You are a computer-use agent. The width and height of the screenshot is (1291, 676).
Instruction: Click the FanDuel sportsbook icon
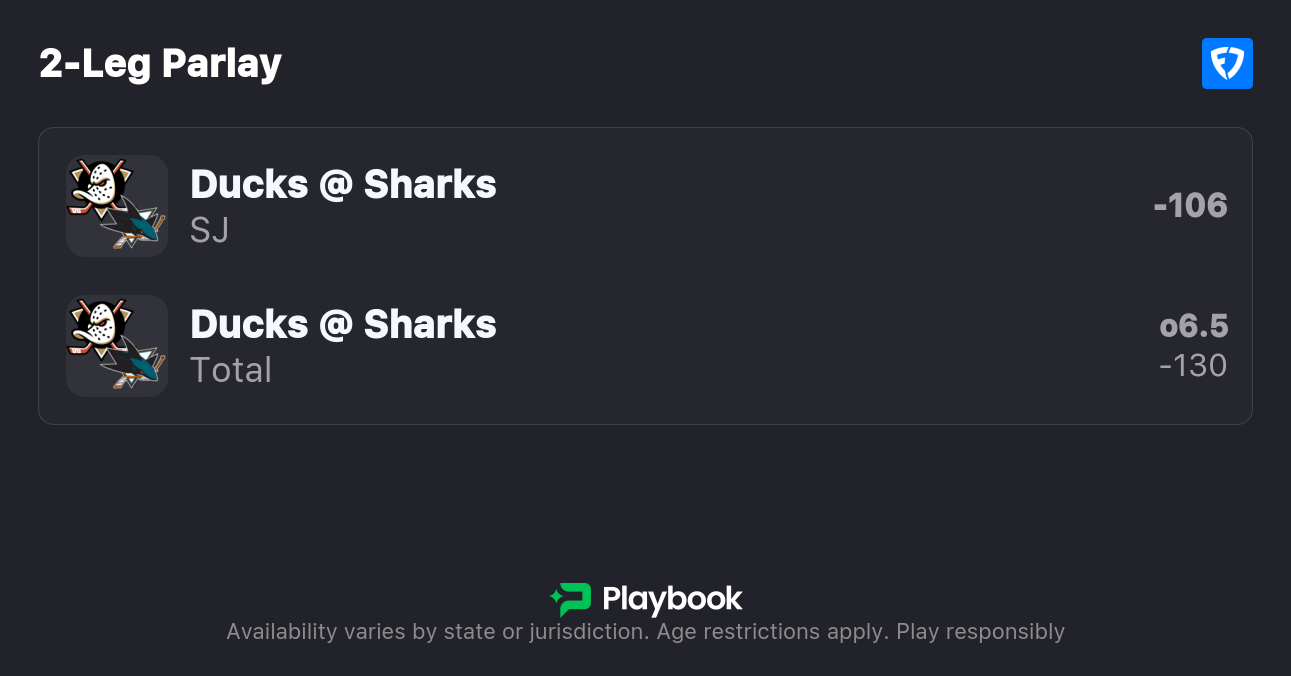(x=1227, y=64)
